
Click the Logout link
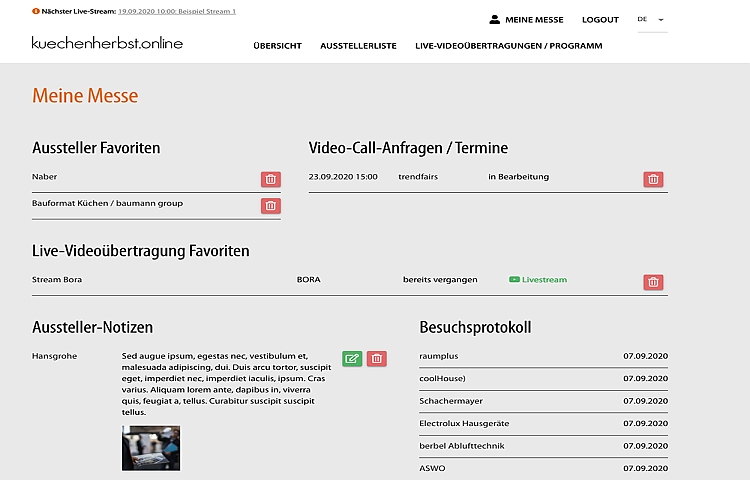point(600,20)
